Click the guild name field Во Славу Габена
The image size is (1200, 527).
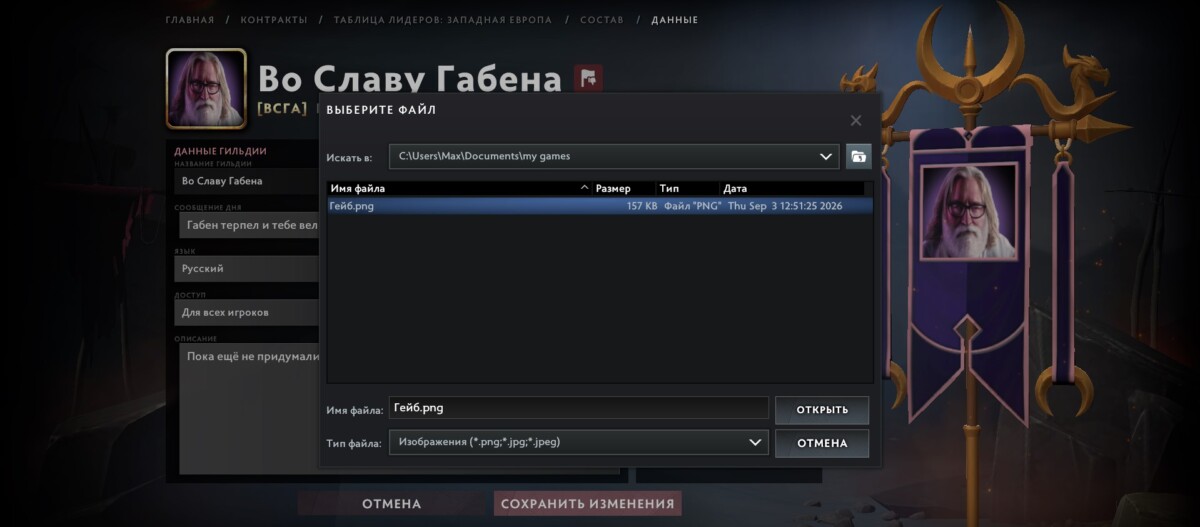(x=246, y=181)
